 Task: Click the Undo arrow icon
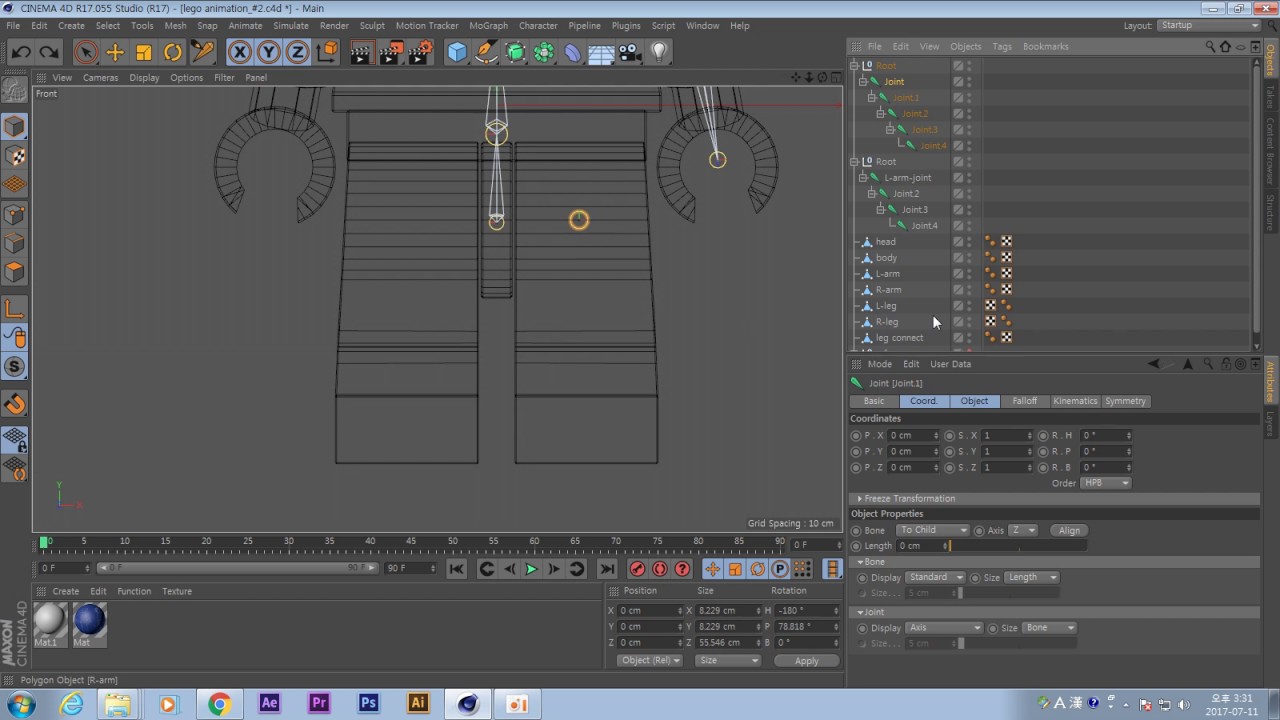pyautogui.click(x=21, y=53)
